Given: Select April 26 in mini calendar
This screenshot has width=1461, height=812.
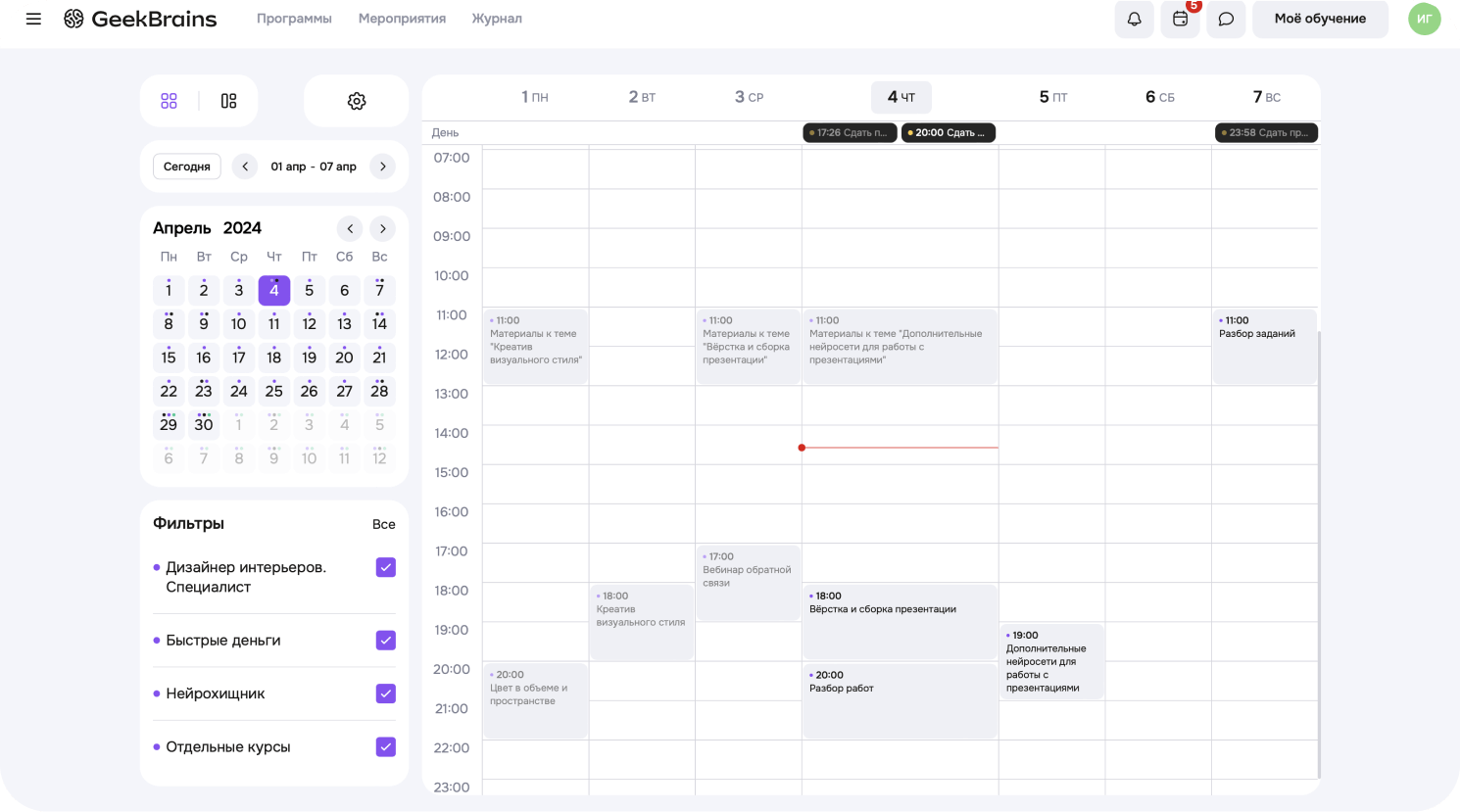Looking at the screenshot, I should click(310, 391).
